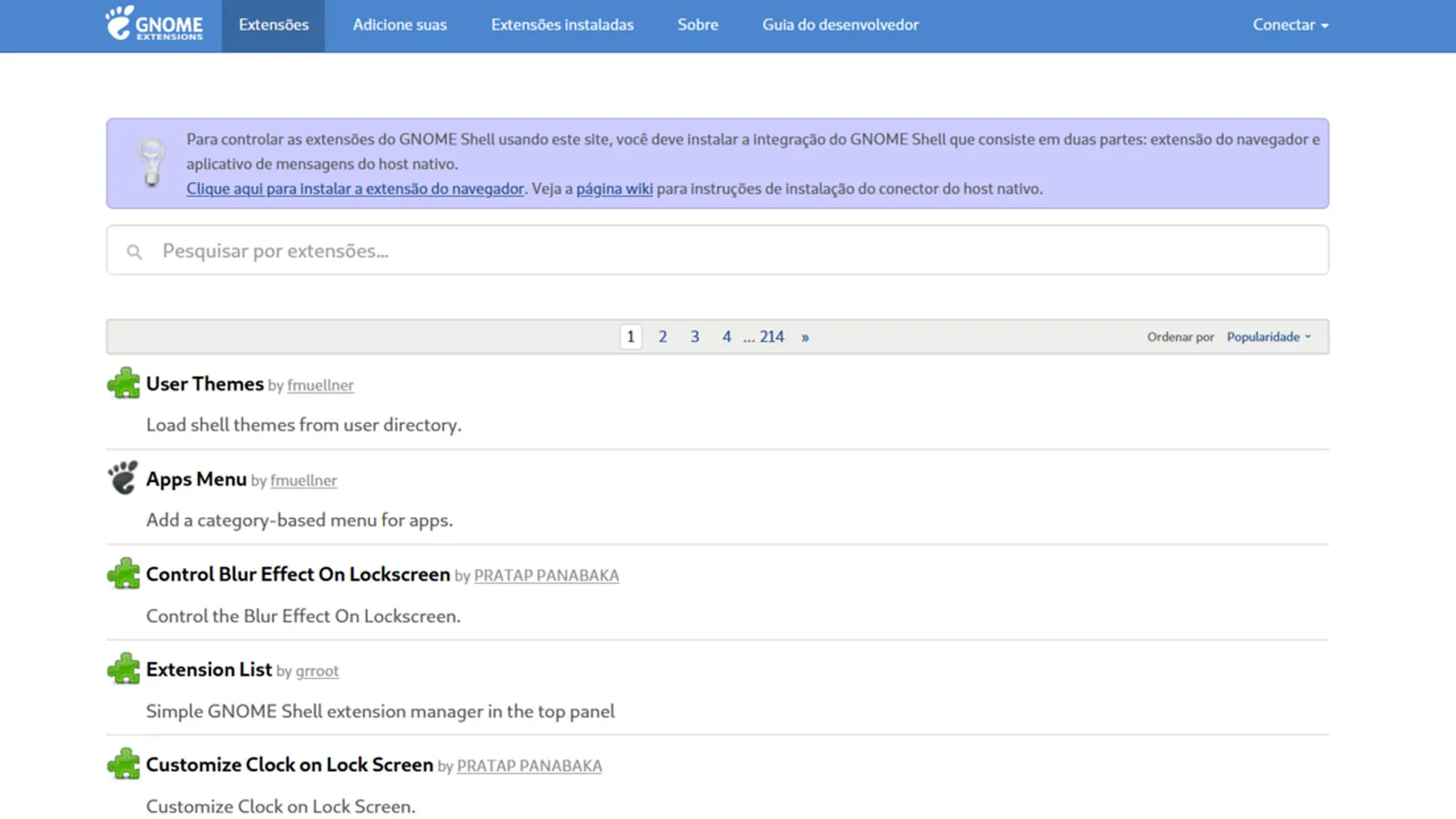
Task: Click 'Control the Blur Effect On Lockscreen.' description
Action: click(x=303, y=616)
